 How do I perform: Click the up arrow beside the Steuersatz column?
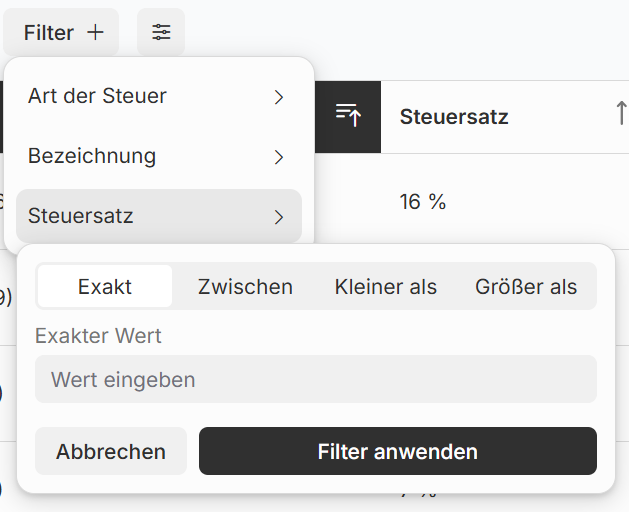pyautogui.click(x=620, y=114)
